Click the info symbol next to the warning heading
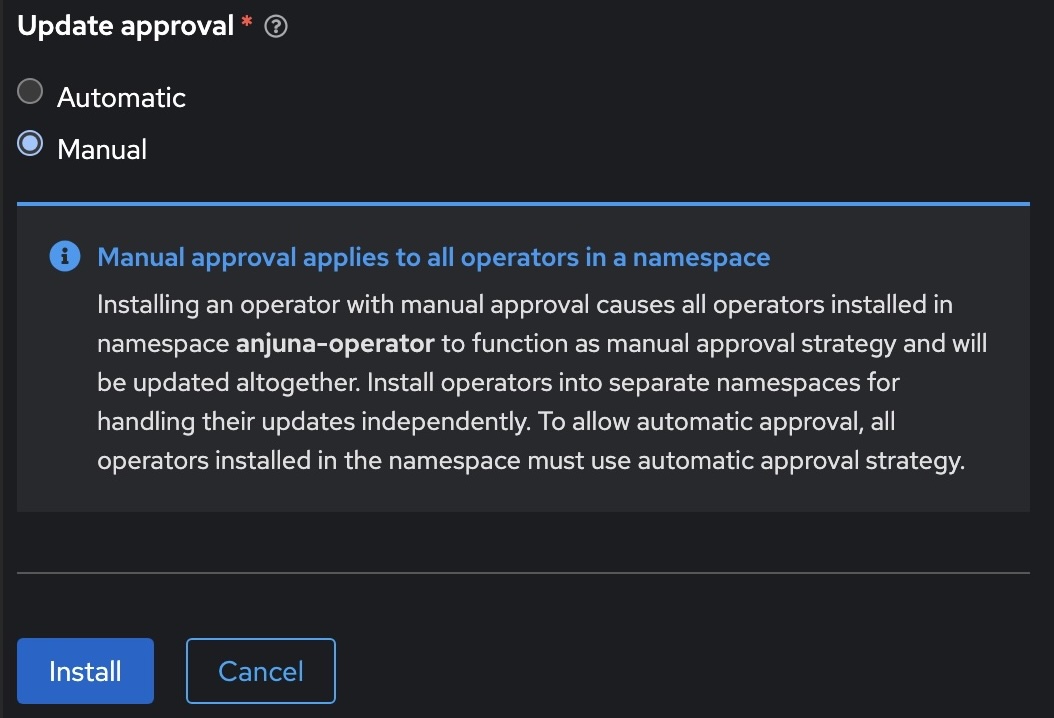Image resolution: width=1054 pixels, height=718 pixels. coord(64,256)
